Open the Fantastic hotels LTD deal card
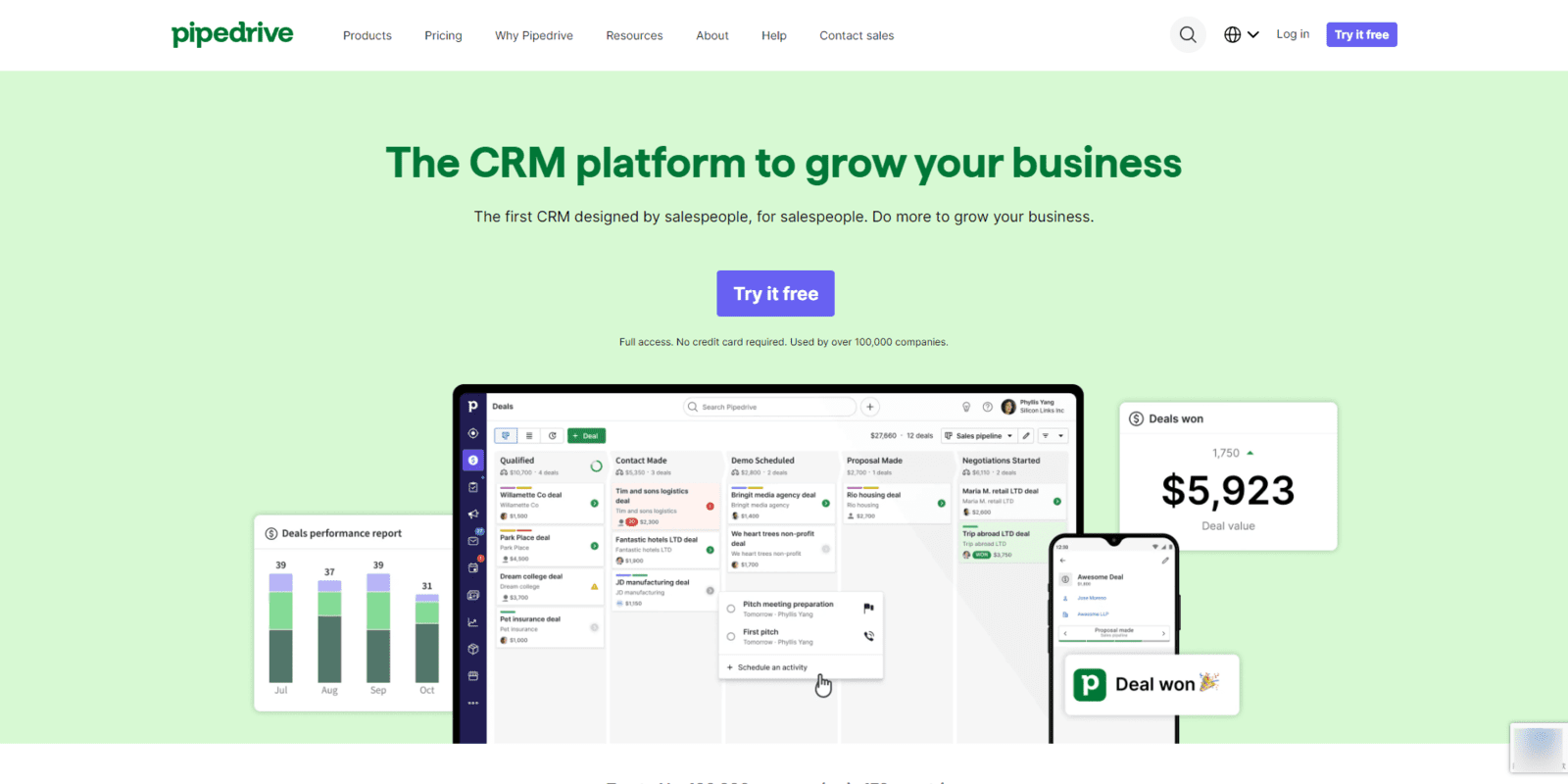 click(x=665, y=550)
